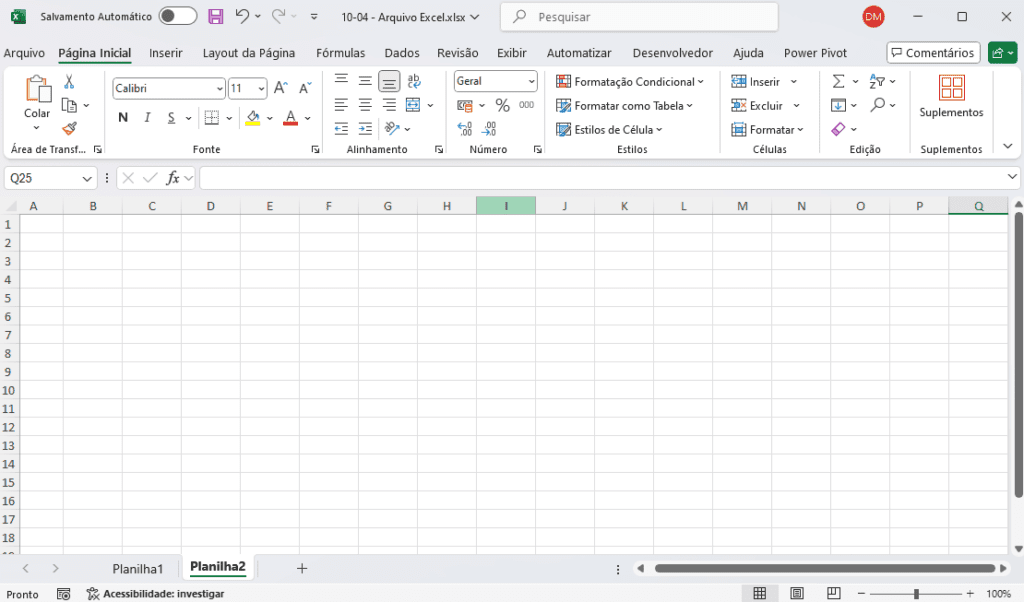Switch to the Dados tab
The height and width of the screenshot is (602, 1024).
(402, 53)
